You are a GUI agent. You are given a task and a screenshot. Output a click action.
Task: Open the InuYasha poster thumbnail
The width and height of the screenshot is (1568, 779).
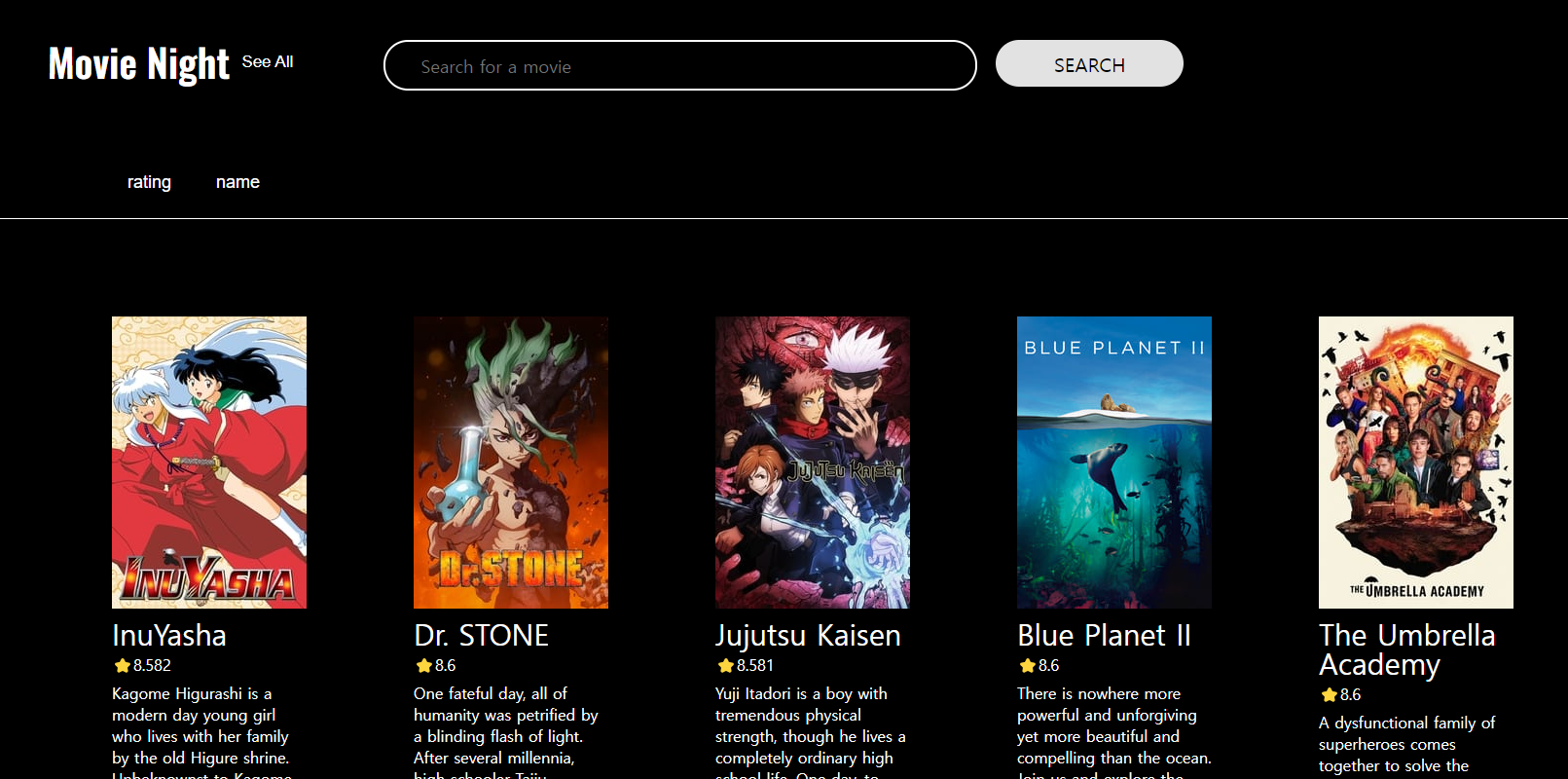pyautogui.click(x=209, y=463)
